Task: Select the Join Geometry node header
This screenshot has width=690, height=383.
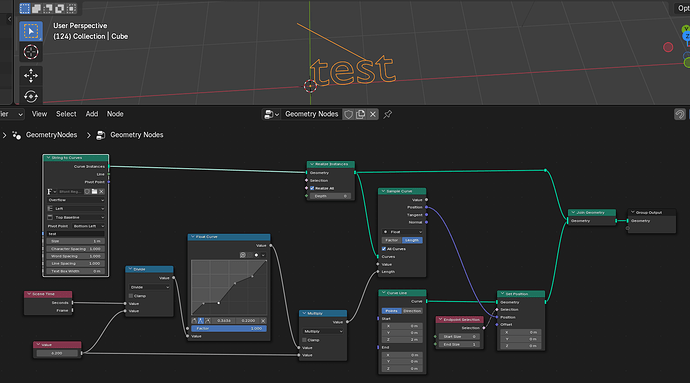Action: pyautogui.click(x=592, y=212)
